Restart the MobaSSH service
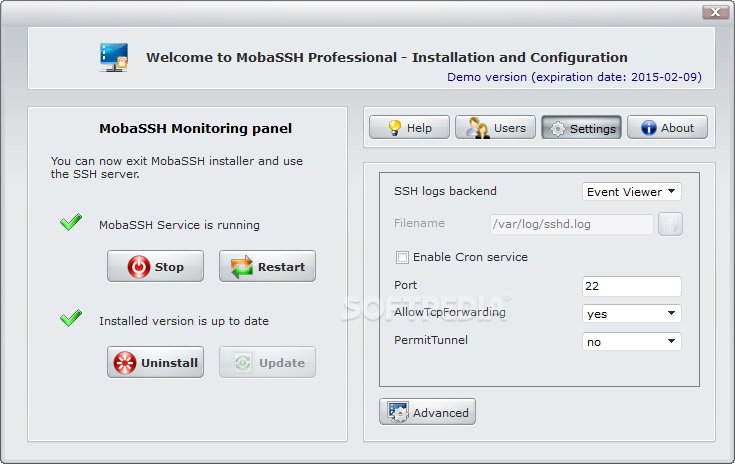The width and height of the screenshot is (735, 464). [x=267, y=266]
